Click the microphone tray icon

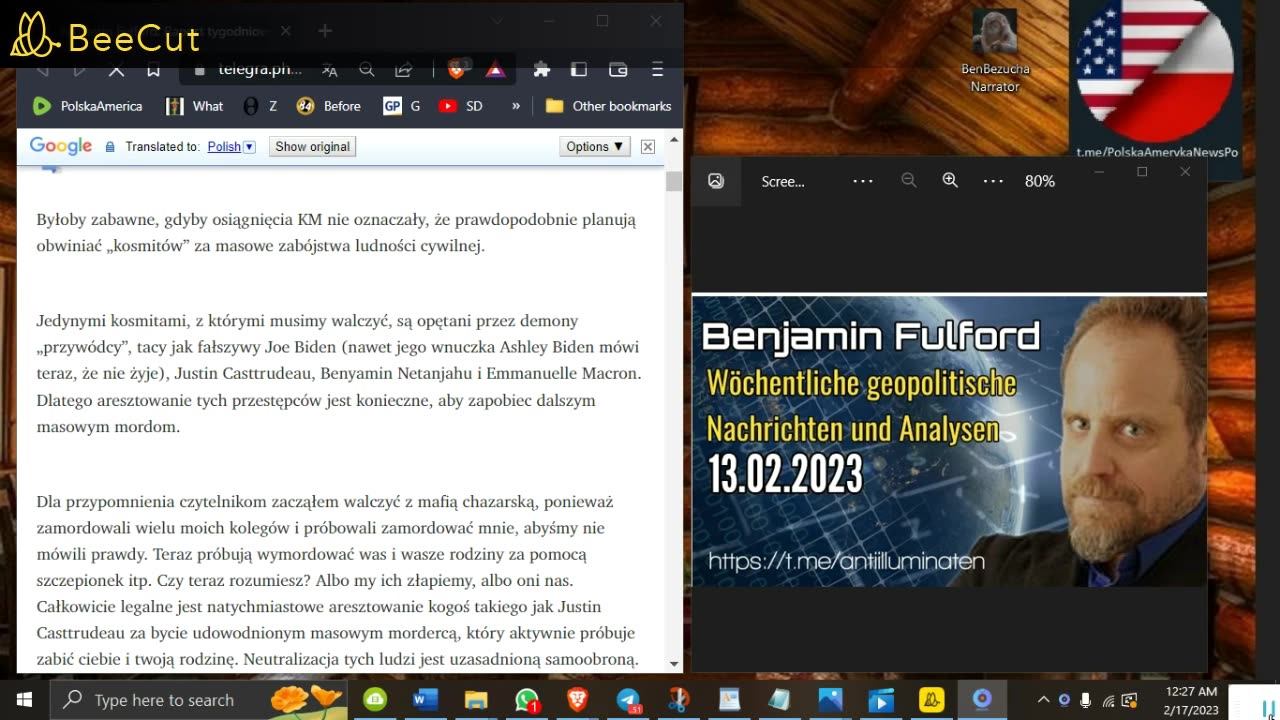pyautogui.click(x=1086, y=700)
